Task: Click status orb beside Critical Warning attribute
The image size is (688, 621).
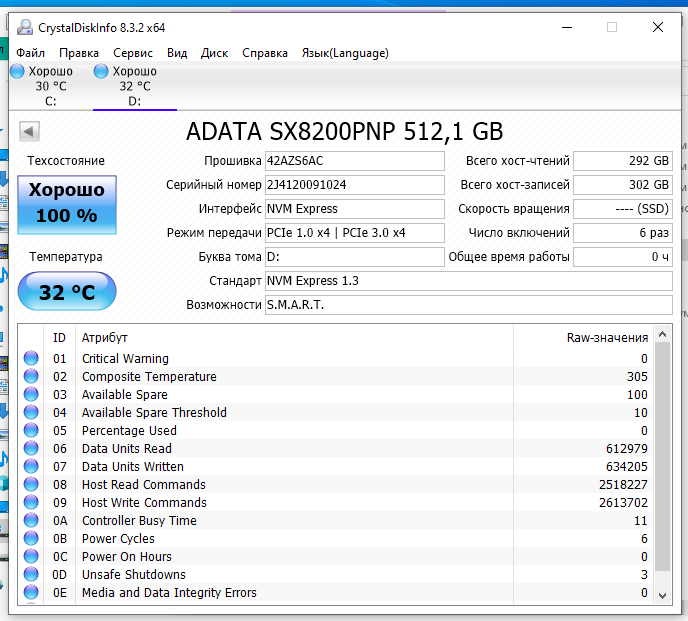Action: click(31, 359)
